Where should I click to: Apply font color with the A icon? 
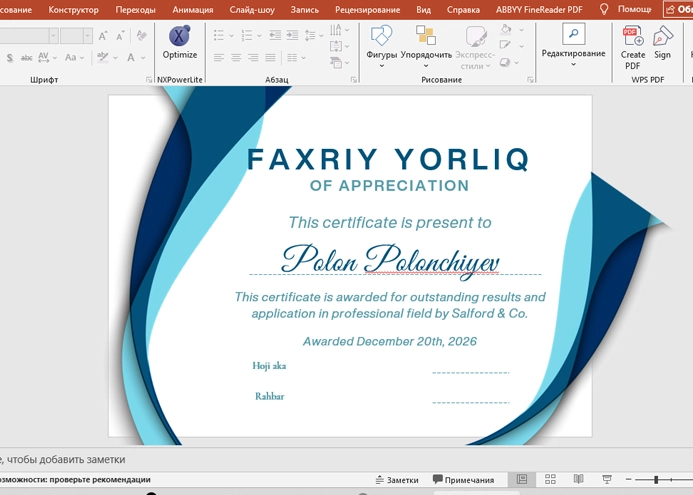coord(131,57)
